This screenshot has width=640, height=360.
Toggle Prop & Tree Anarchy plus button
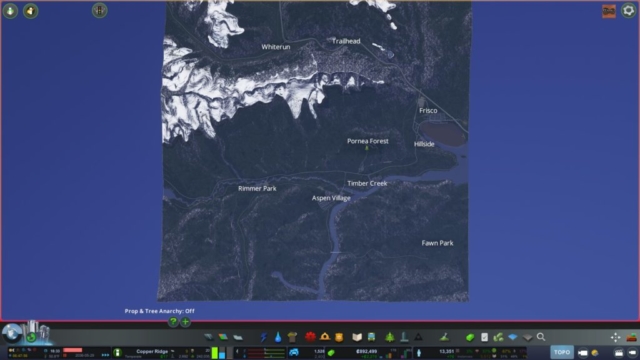(185, 322)
